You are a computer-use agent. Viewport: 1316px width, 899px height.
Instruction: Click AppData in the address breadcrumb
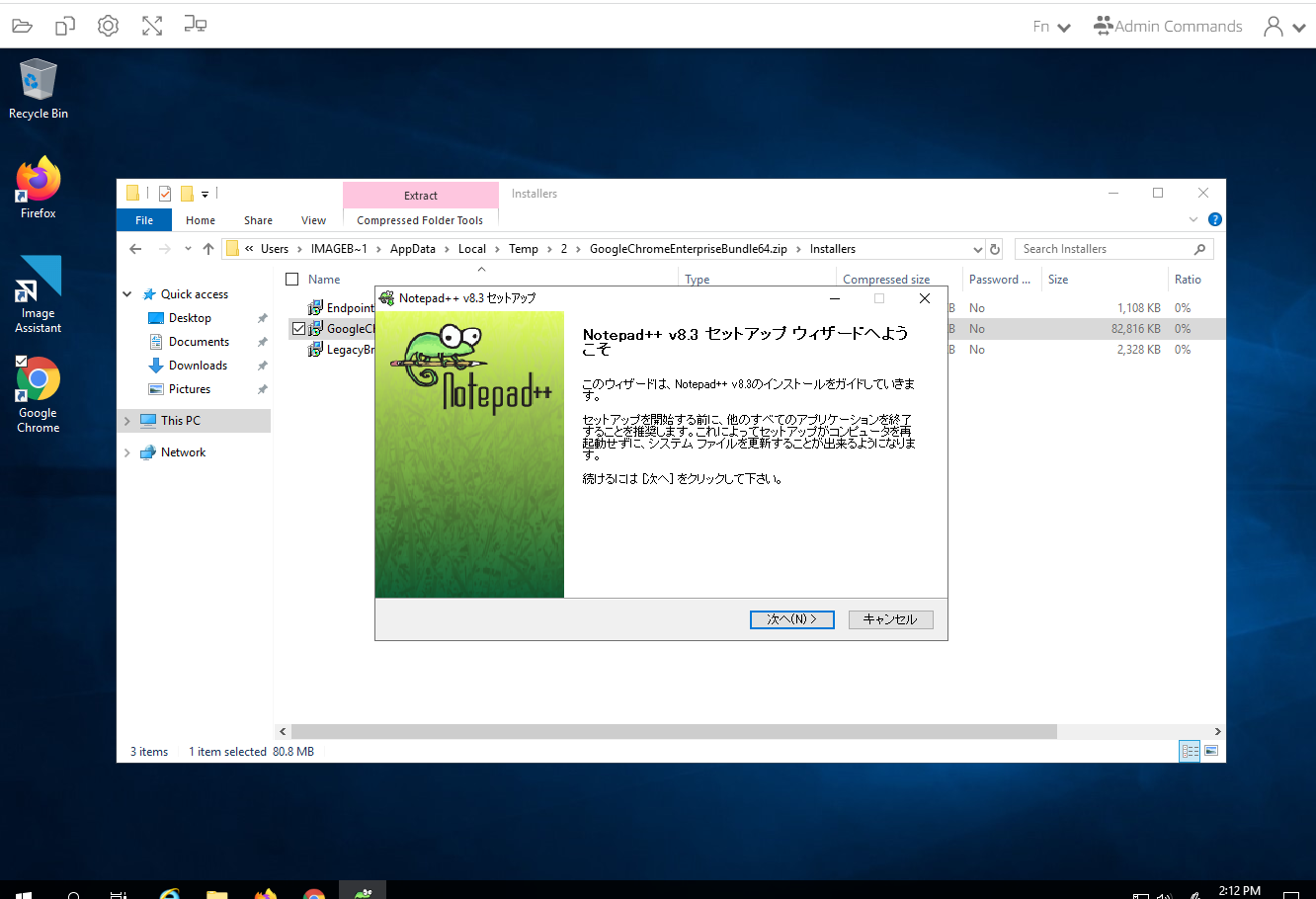point(413,249)
